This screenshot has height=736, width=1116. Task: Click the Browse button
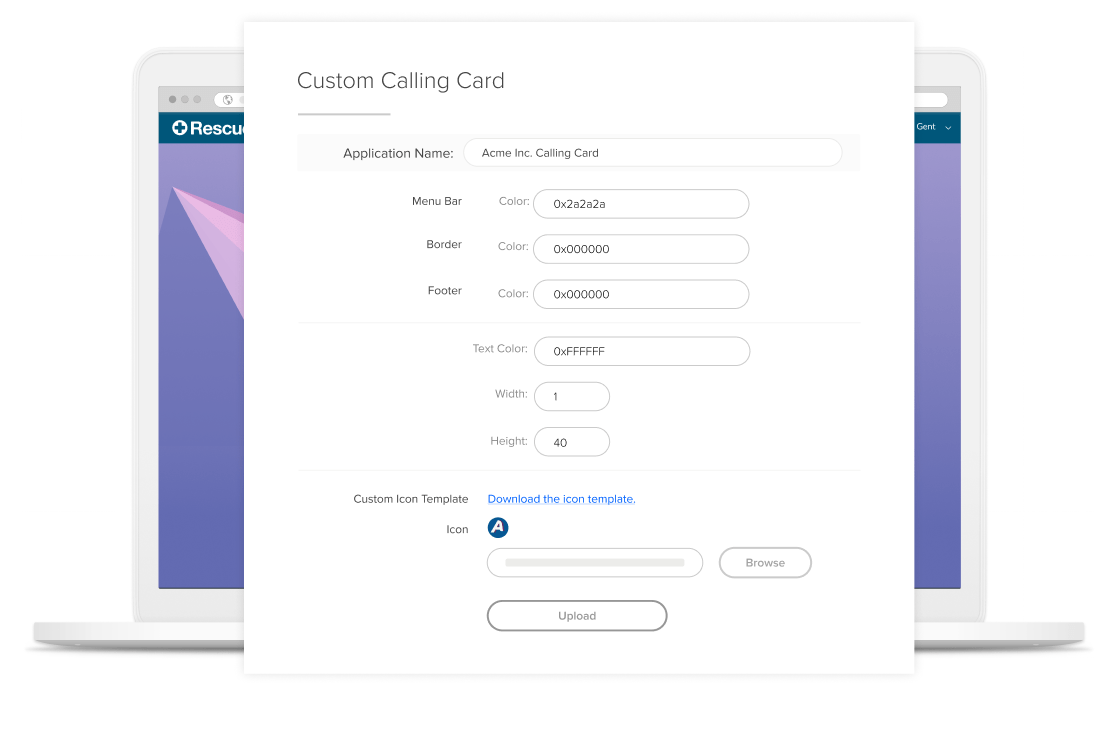765,562
